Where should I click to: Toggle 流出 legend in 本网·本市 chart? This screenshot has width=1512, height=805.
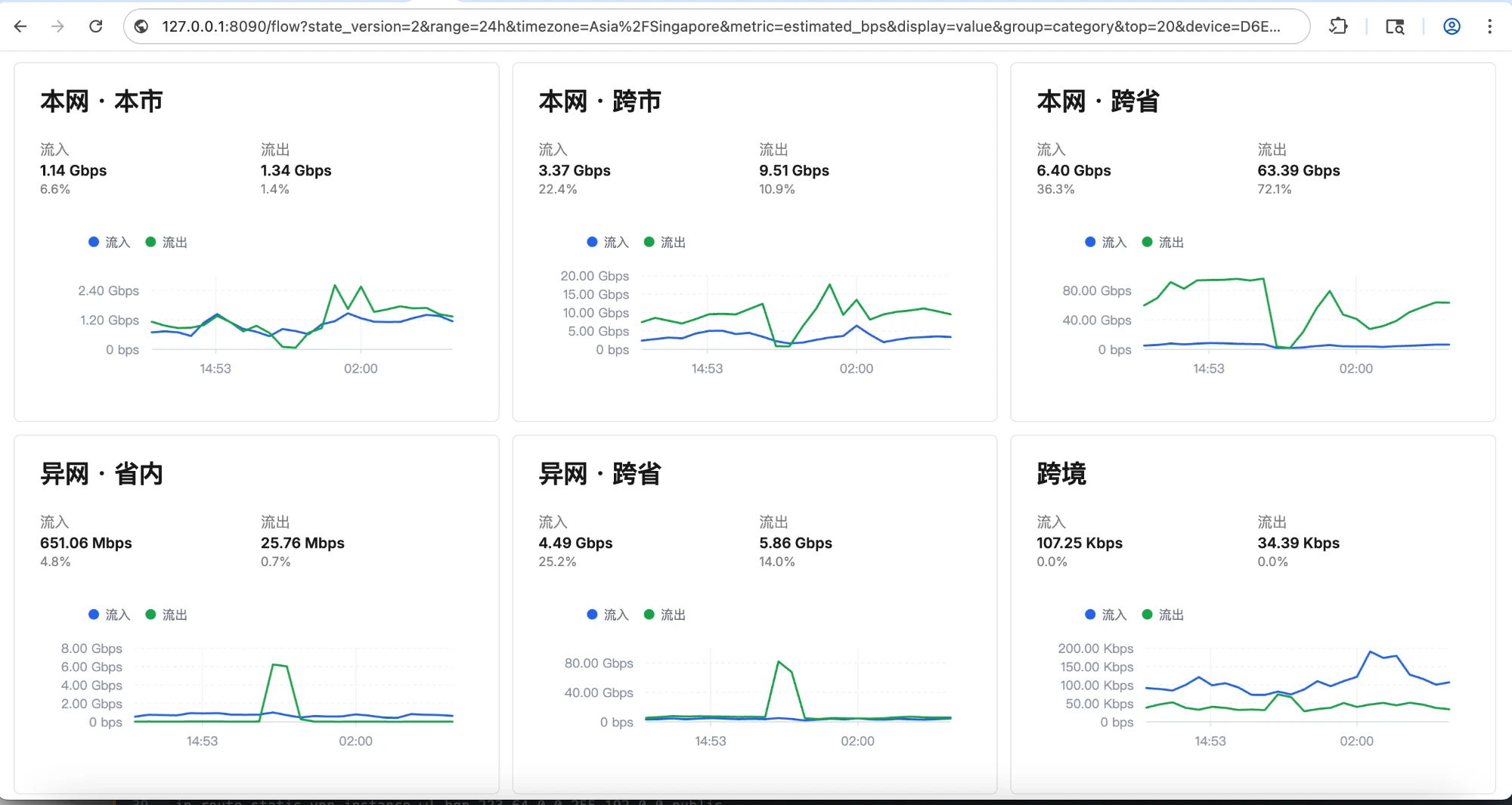[166, 242]
